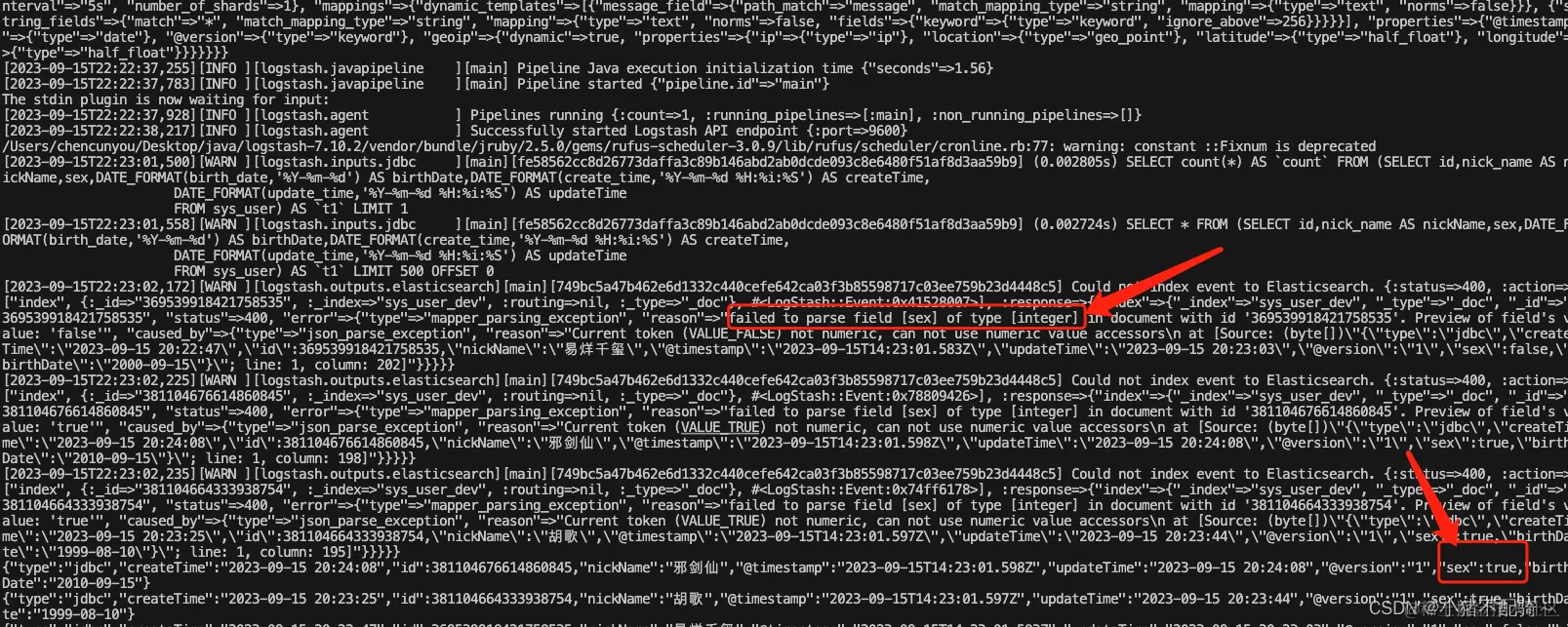Click the red arrow pointing at the parse error
Screen dimensions: 1568x627
(x=1151, y=283)
